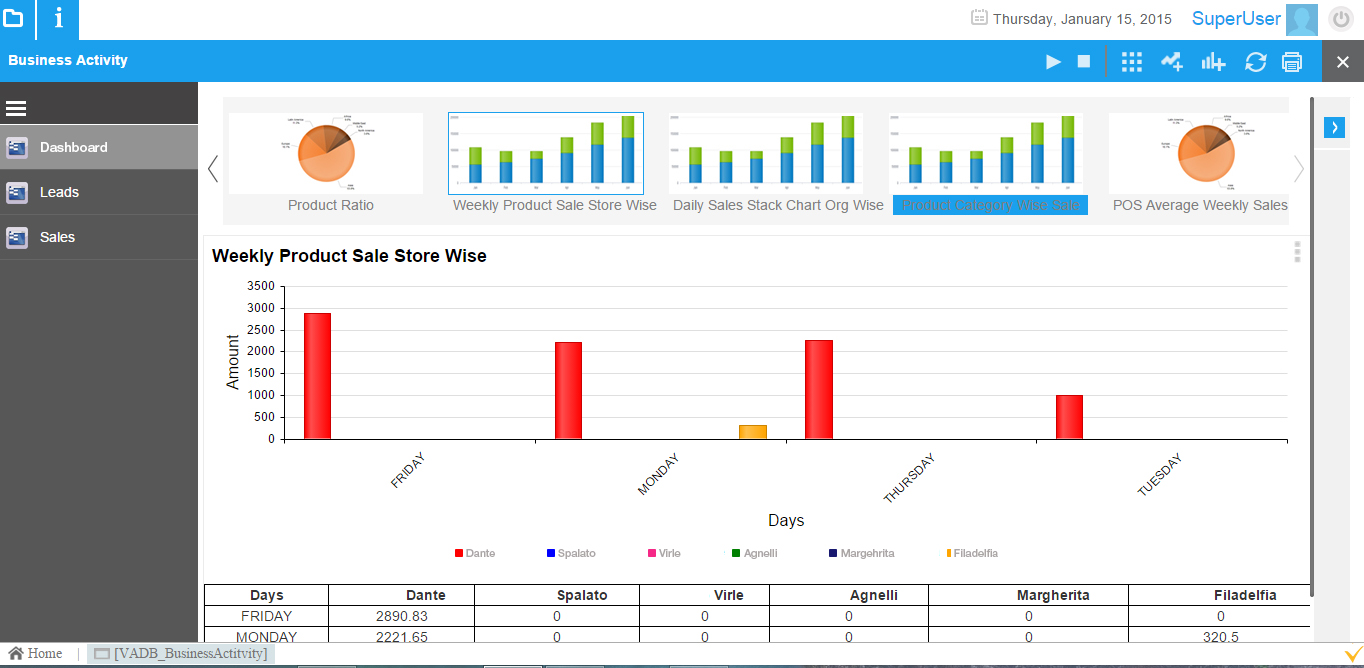Viewport: 1364px width, 668px height.
Task: Open the chart's three-dot options menu
Action: (1298, 252)
